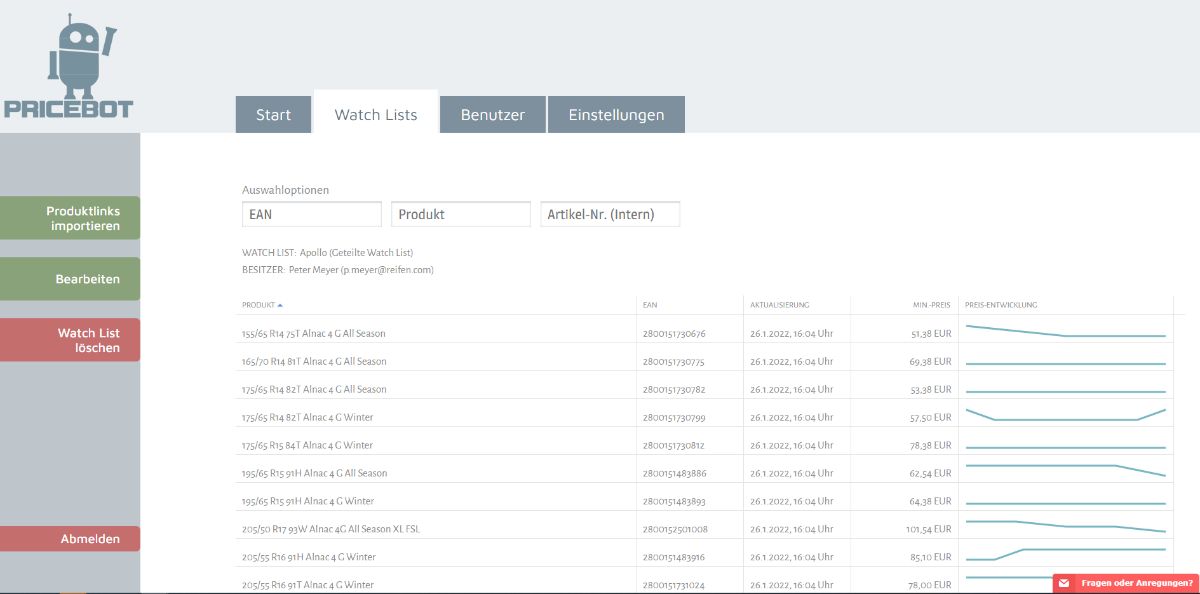Image resolution: width=1200 pixels, height=594 pixels.
Task: Open the Fragen oder Anregungen feedback button
Action: pyautogui.click(x=1136, y=583)
